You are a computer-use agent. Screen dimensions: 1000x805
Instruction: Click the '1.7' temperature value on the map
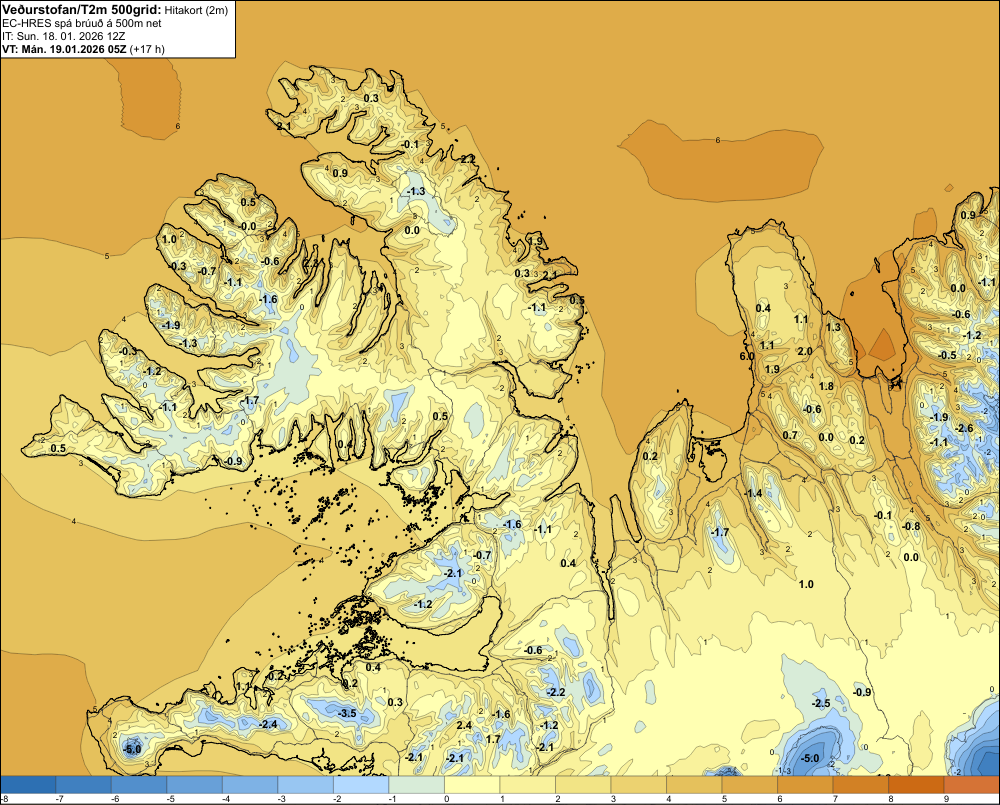tap(493, 739)
